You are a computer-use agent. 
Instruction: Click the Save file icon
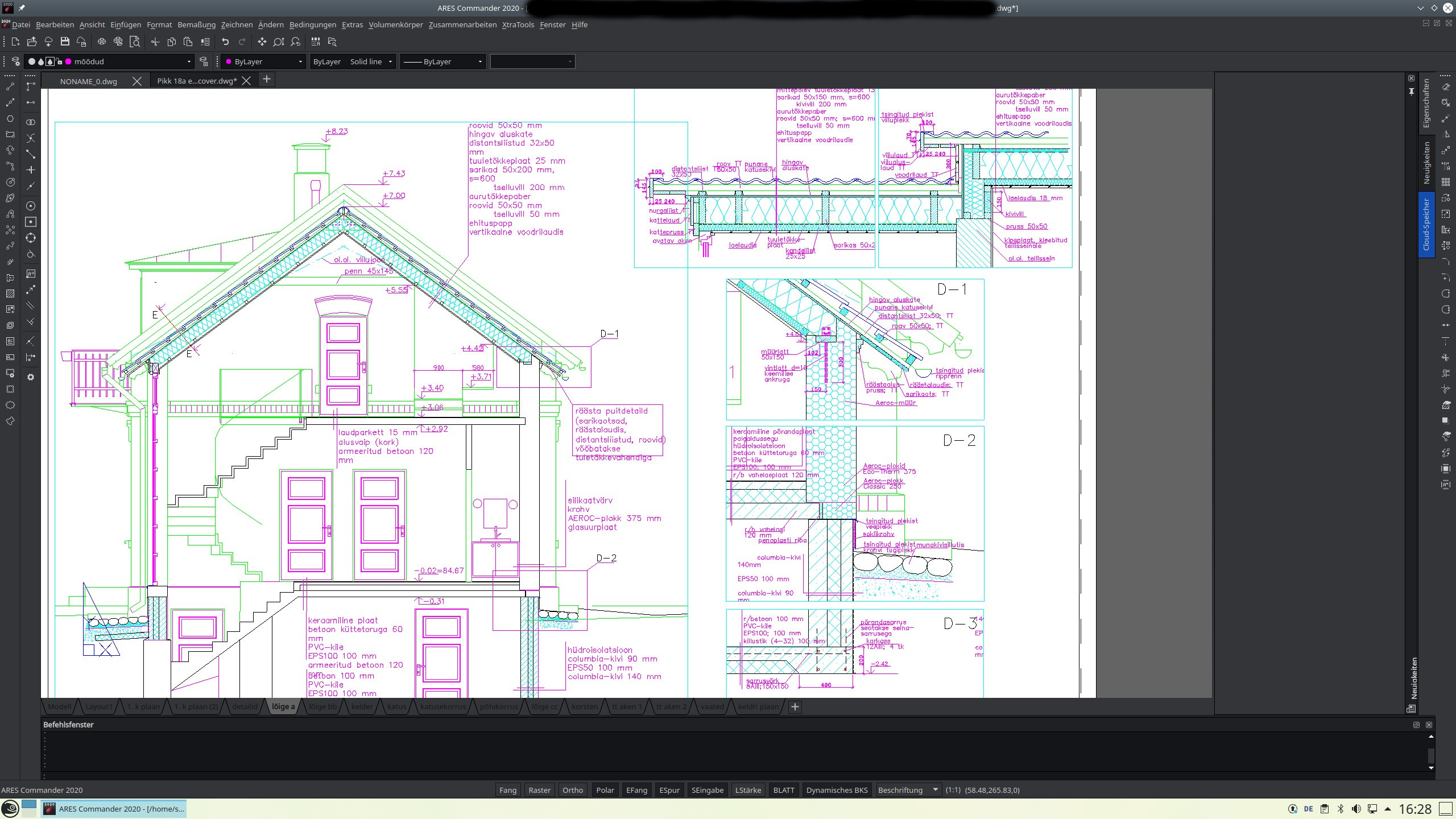[65, 42]
